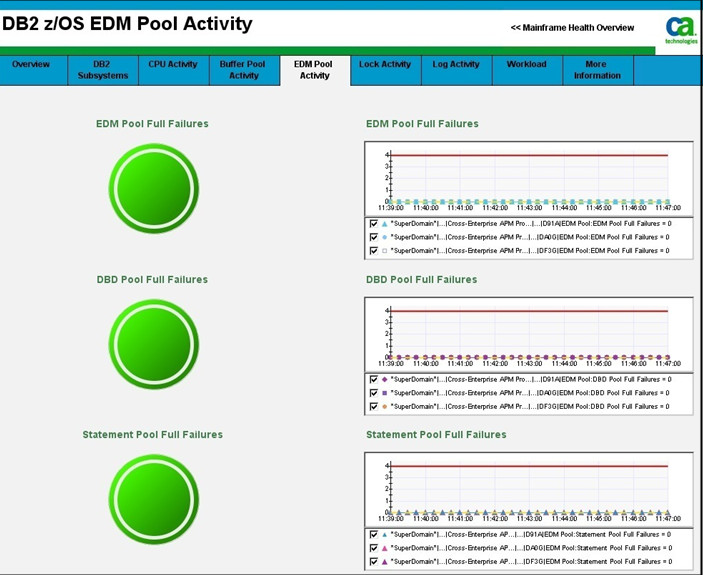The width and height of the screenshot is (703, 575).
Task: Click the DB2 z/OS EDM Pool Activity title
Action: 127,24
